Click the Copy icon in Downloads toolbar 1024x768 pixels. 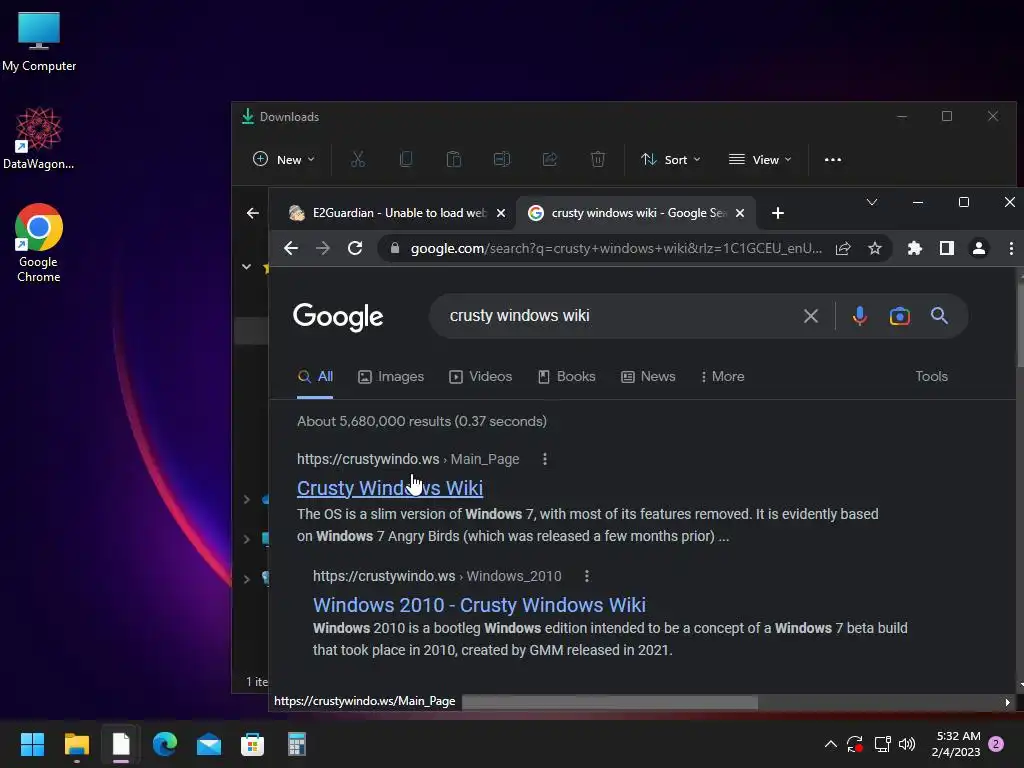click(x=406, y=159)
